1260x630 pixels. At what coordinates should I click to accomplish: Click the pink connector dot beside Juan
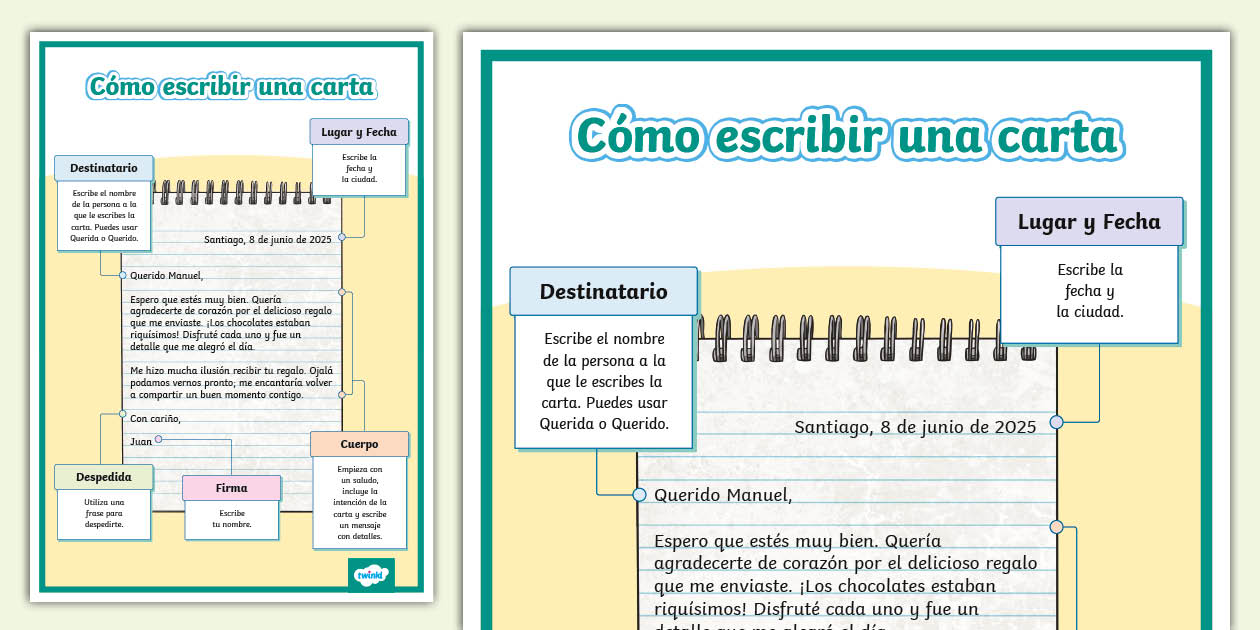click(158, 439)
